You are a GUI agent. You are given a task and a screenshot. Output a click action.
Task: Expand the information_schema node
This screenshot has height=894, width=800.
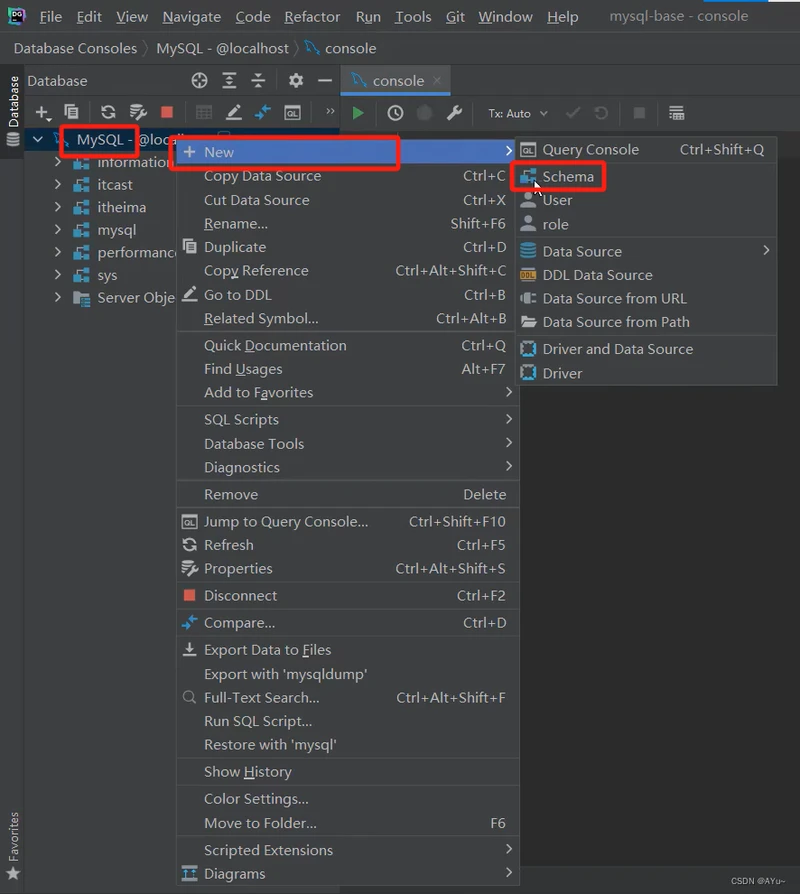[58, 162]
